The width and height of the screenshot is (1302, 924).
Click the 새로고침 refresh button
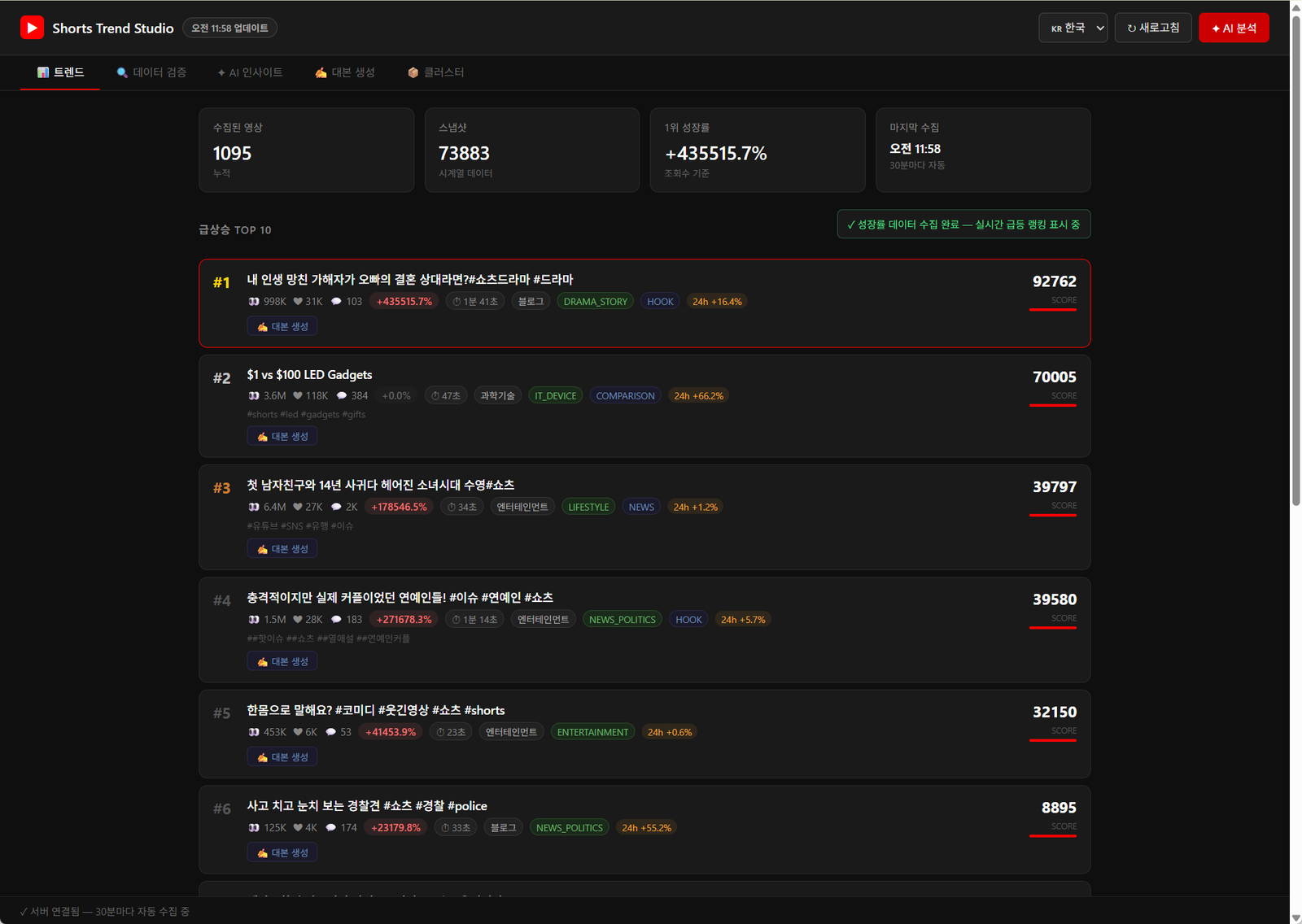click(x=1153, y=28)
